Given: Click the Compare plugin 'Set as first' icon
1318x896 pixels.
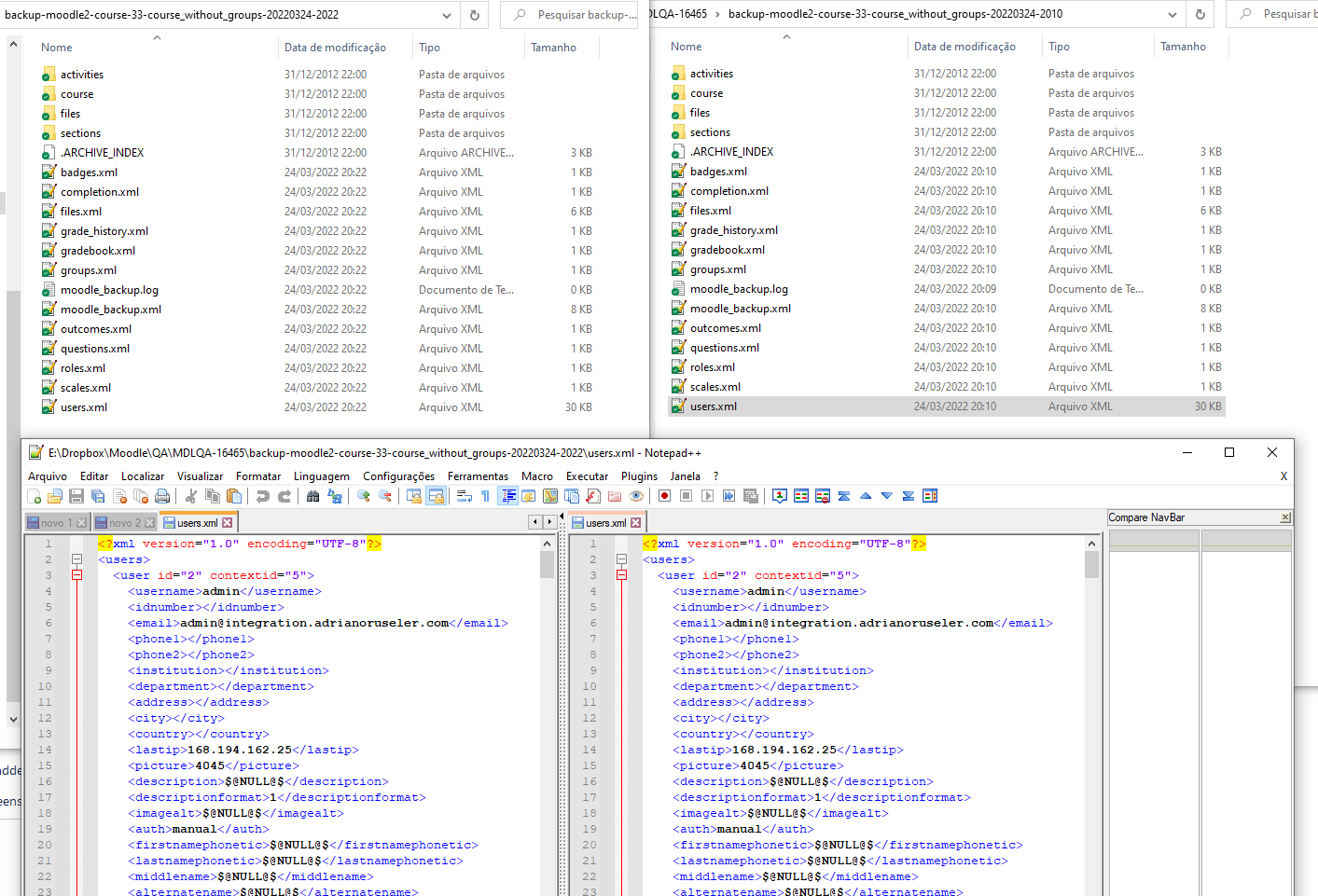Looking at the screenshot, I should [x=780, y=496].
